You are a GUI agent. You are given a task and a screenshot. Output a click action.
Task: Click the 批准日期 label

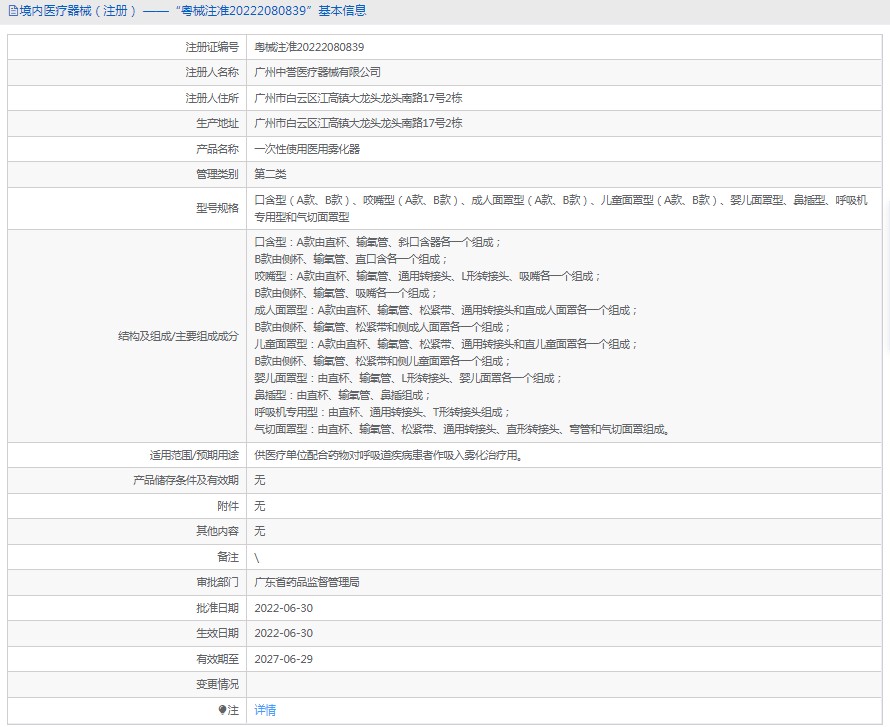[x=217, y=608]
